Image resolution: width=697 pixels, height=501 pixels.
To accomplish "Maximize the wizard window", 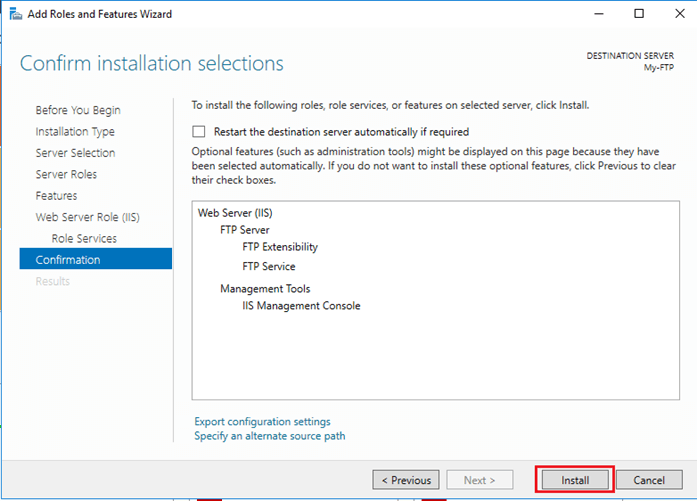I will coord(639,14).
